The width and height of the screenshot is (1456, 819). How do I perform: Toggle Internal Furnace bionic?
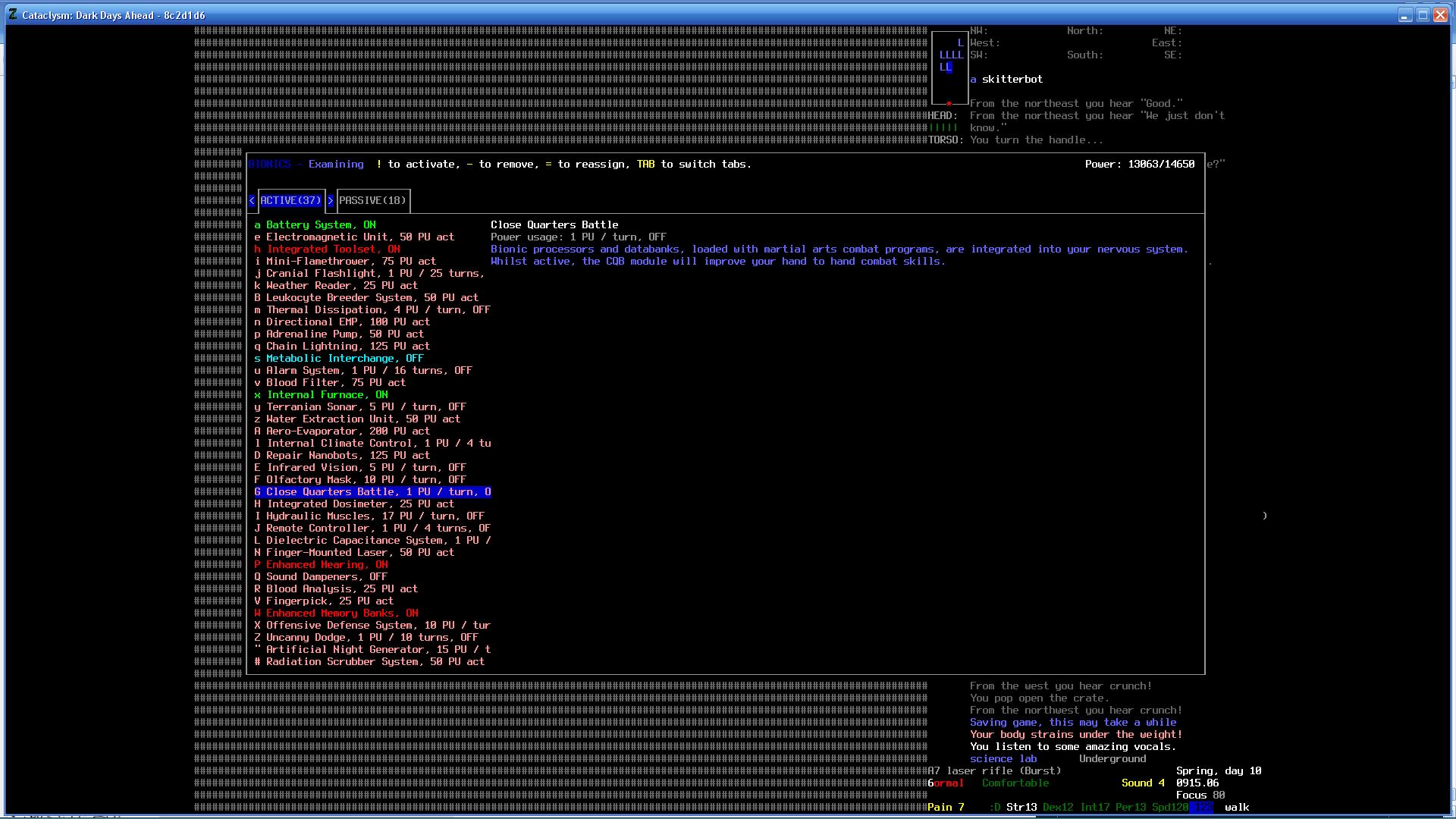click(x=321, y=395)
